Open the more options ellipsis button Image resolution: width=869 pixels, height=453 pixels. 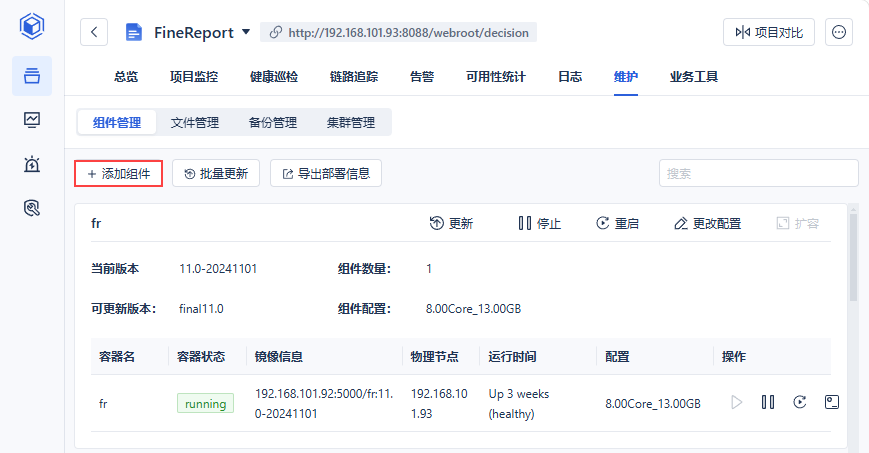[839, 32]
